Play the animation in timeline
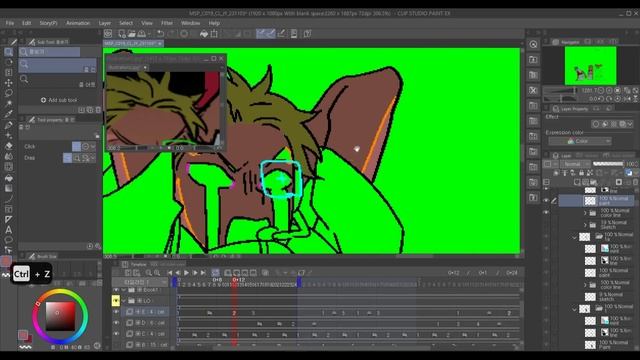640x360 pixels. [x=187, y=273]
